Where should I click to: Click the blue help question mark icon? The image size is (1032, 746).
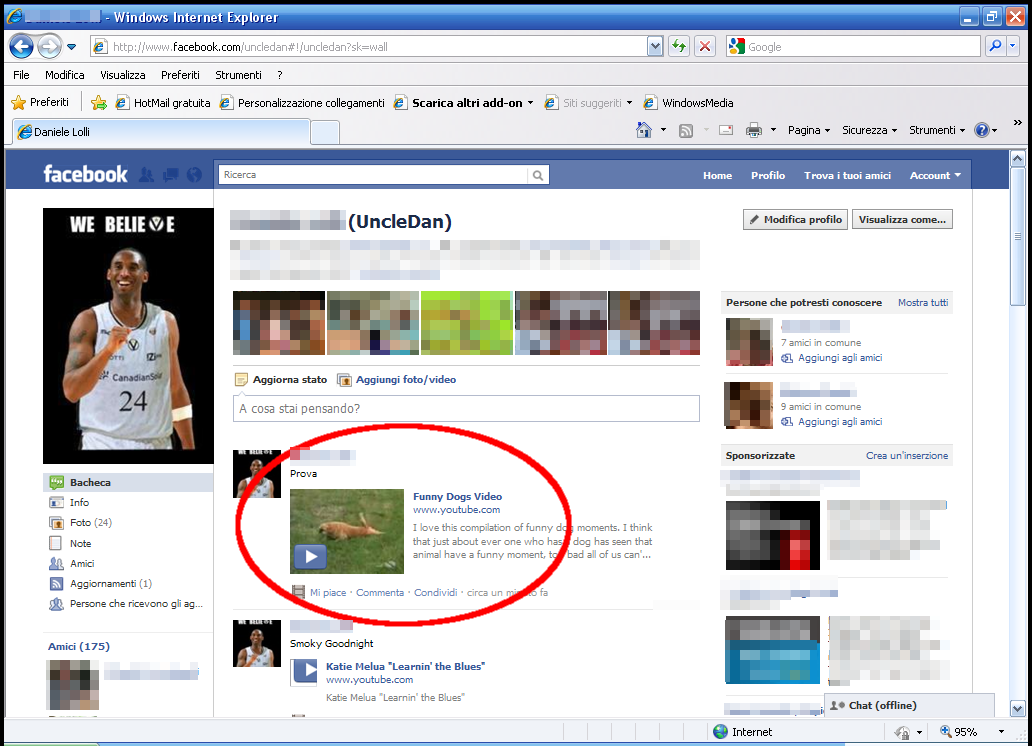pyautogui.click(x=981, y=130)
